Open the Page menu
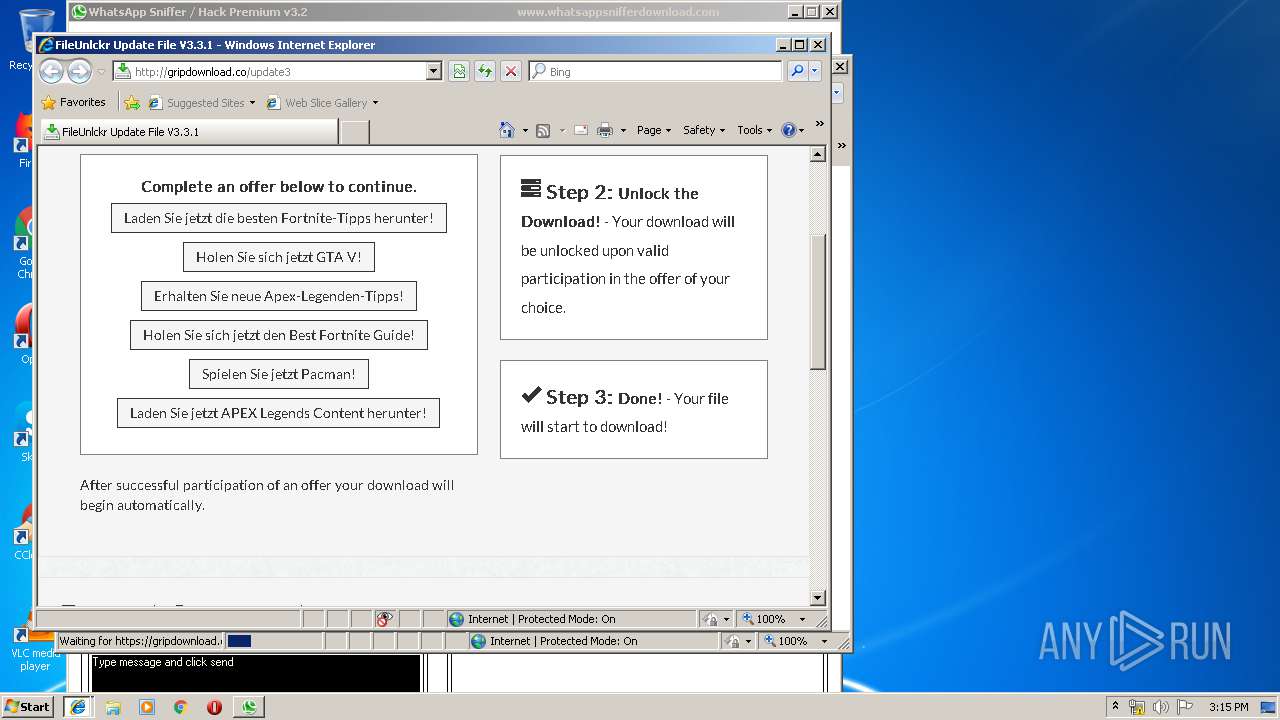This screenshot has width=1280, height=720. 653,130
